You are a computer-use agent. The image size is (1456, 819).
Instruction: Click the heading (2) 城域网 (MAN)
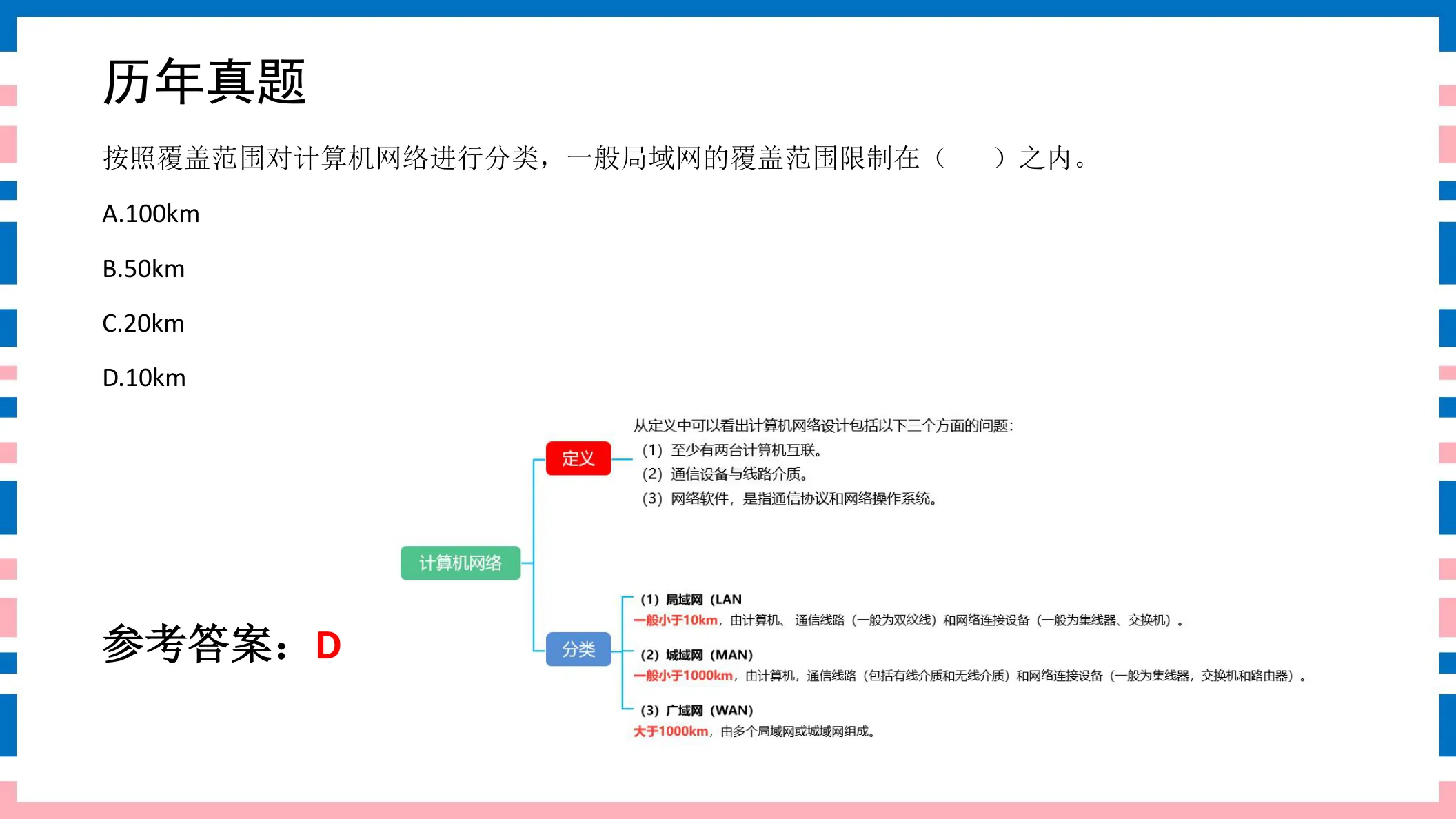point(696,655)
